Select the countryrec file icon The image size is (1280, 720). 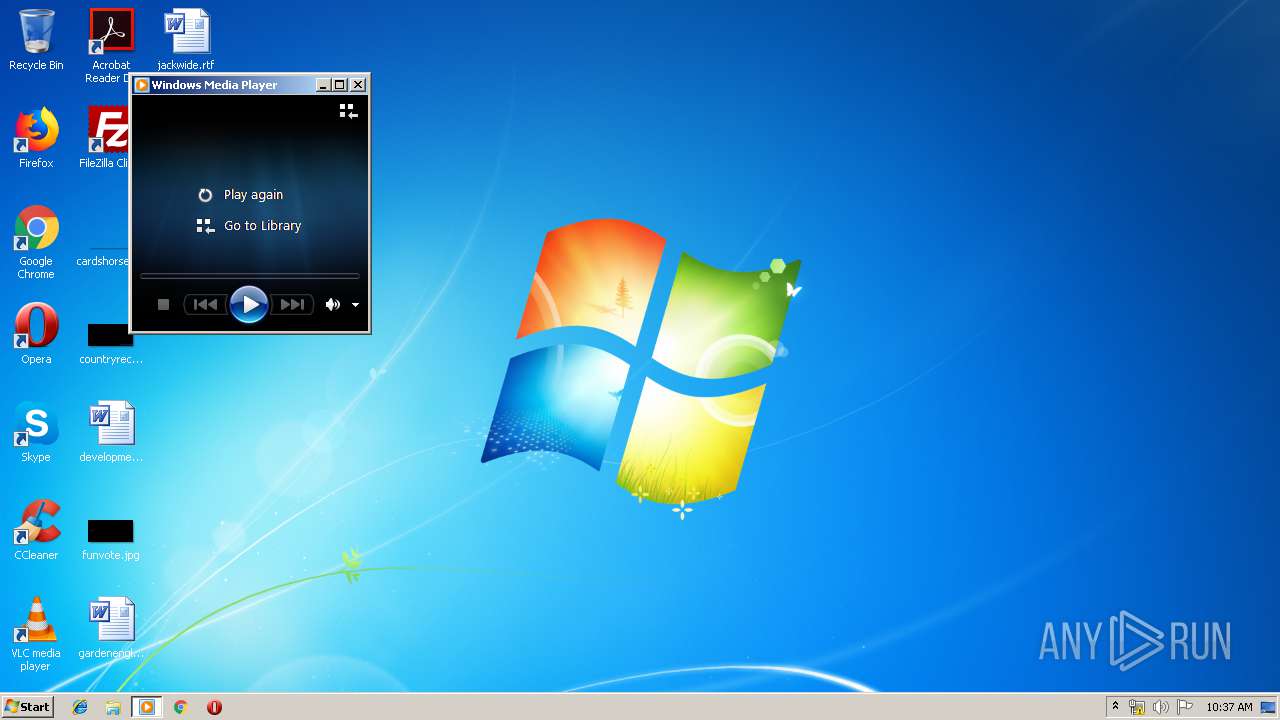111,342
